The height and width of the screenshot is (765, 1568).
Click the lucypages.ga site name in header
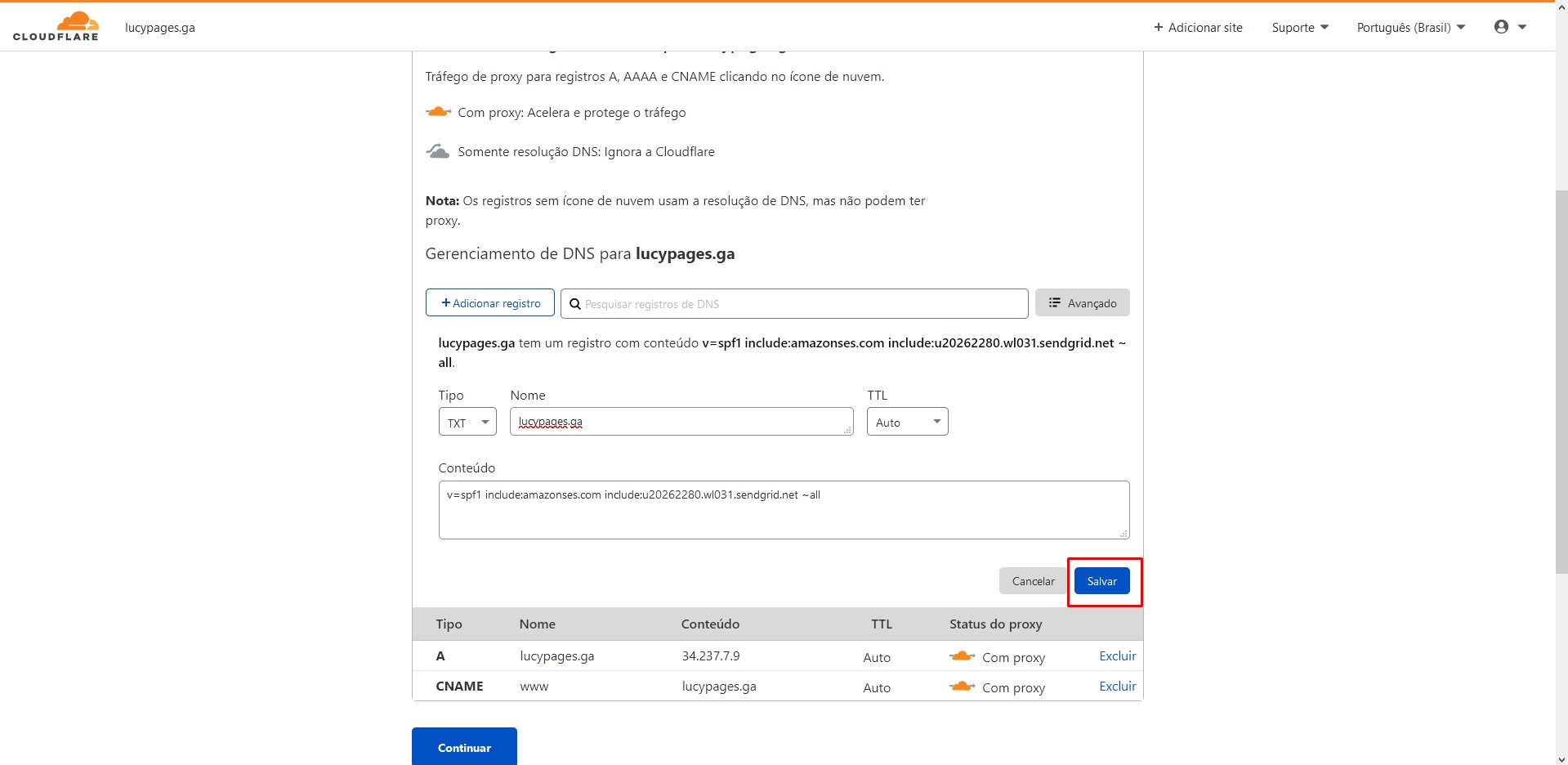tap(160, 27)
